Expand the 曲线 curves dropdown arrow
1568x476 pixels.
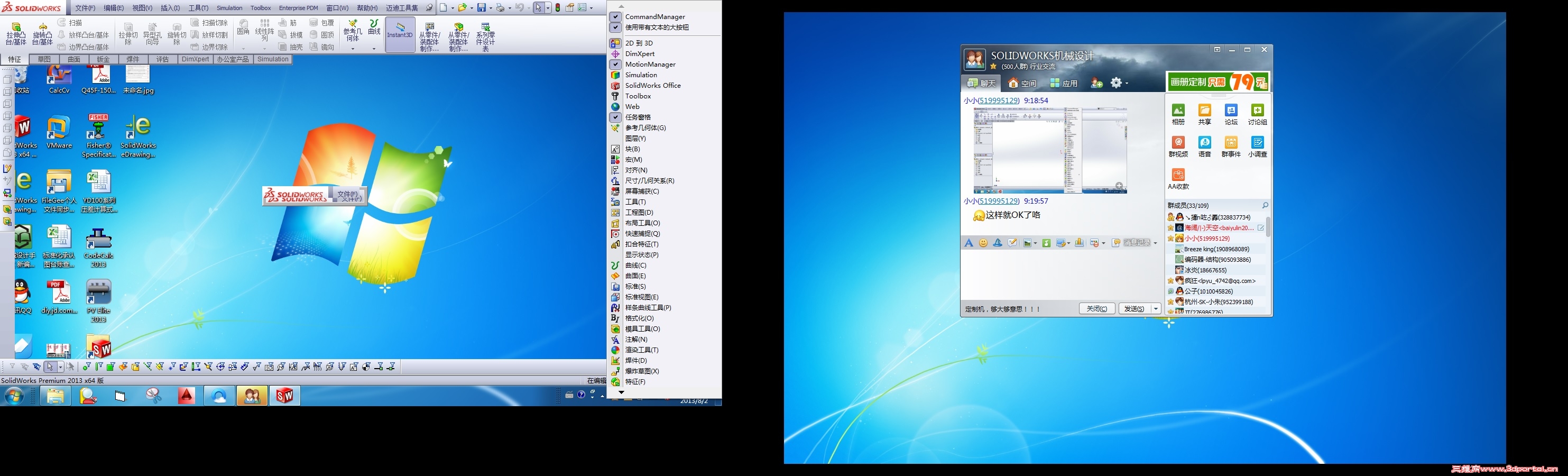(374, 49)
